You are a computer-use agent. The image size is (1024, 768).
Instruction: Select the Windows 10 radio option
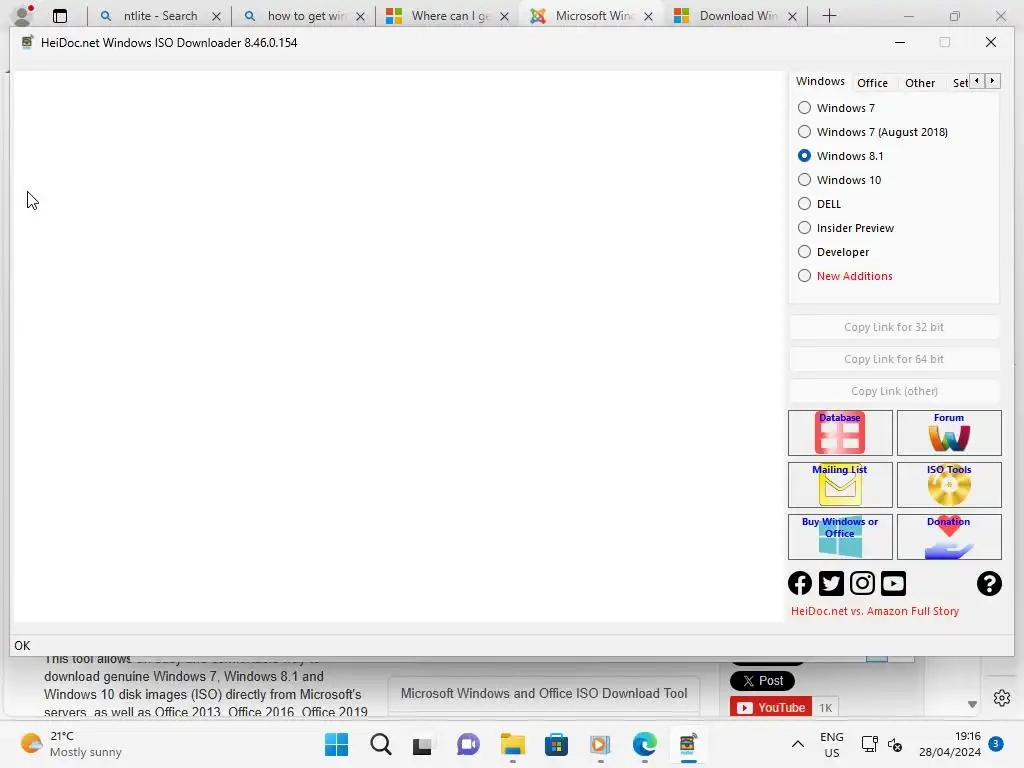[840, 180]
